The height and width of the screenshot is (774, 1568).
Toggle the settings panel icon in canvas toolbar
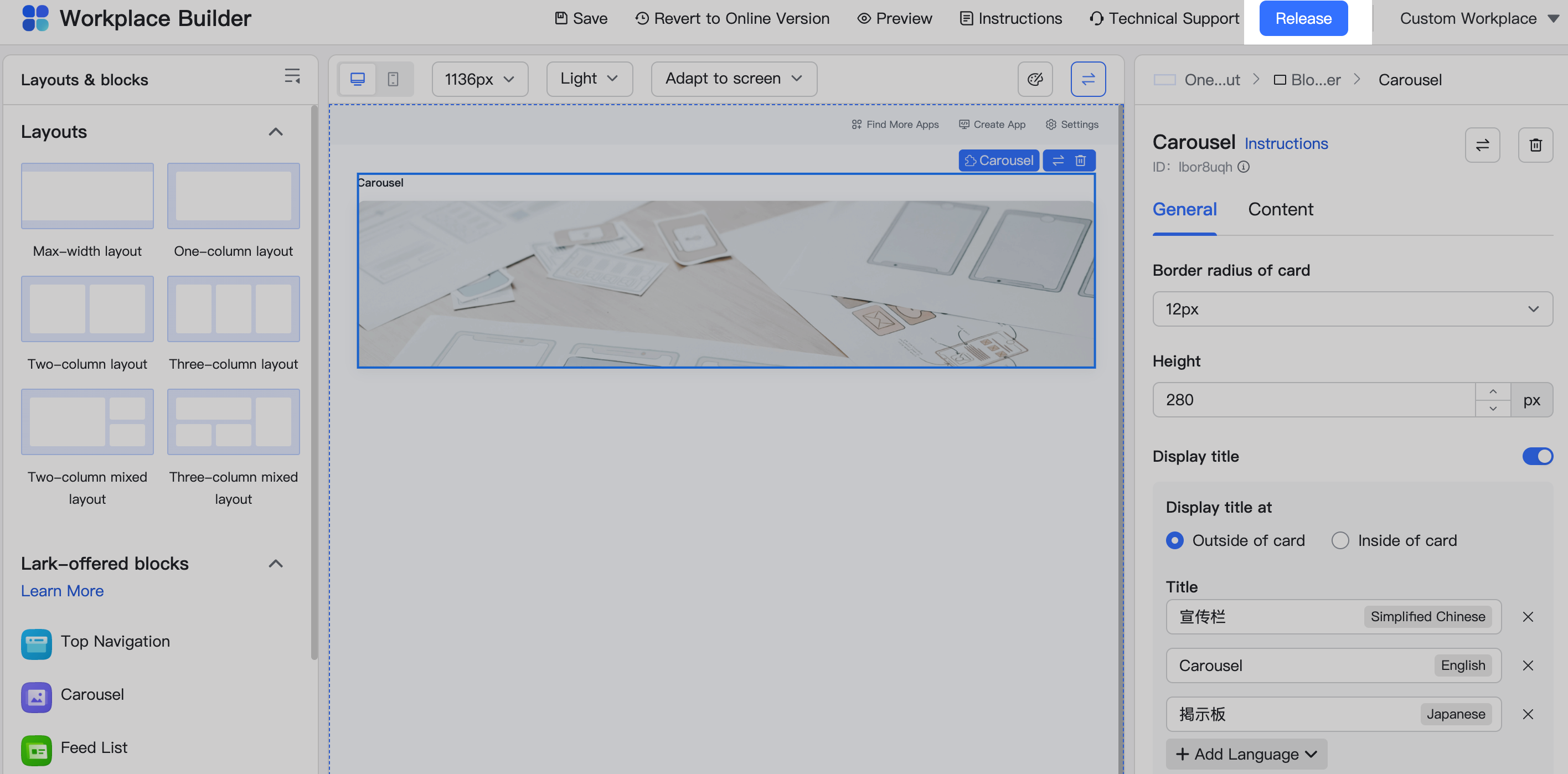tap(1088, 79)
